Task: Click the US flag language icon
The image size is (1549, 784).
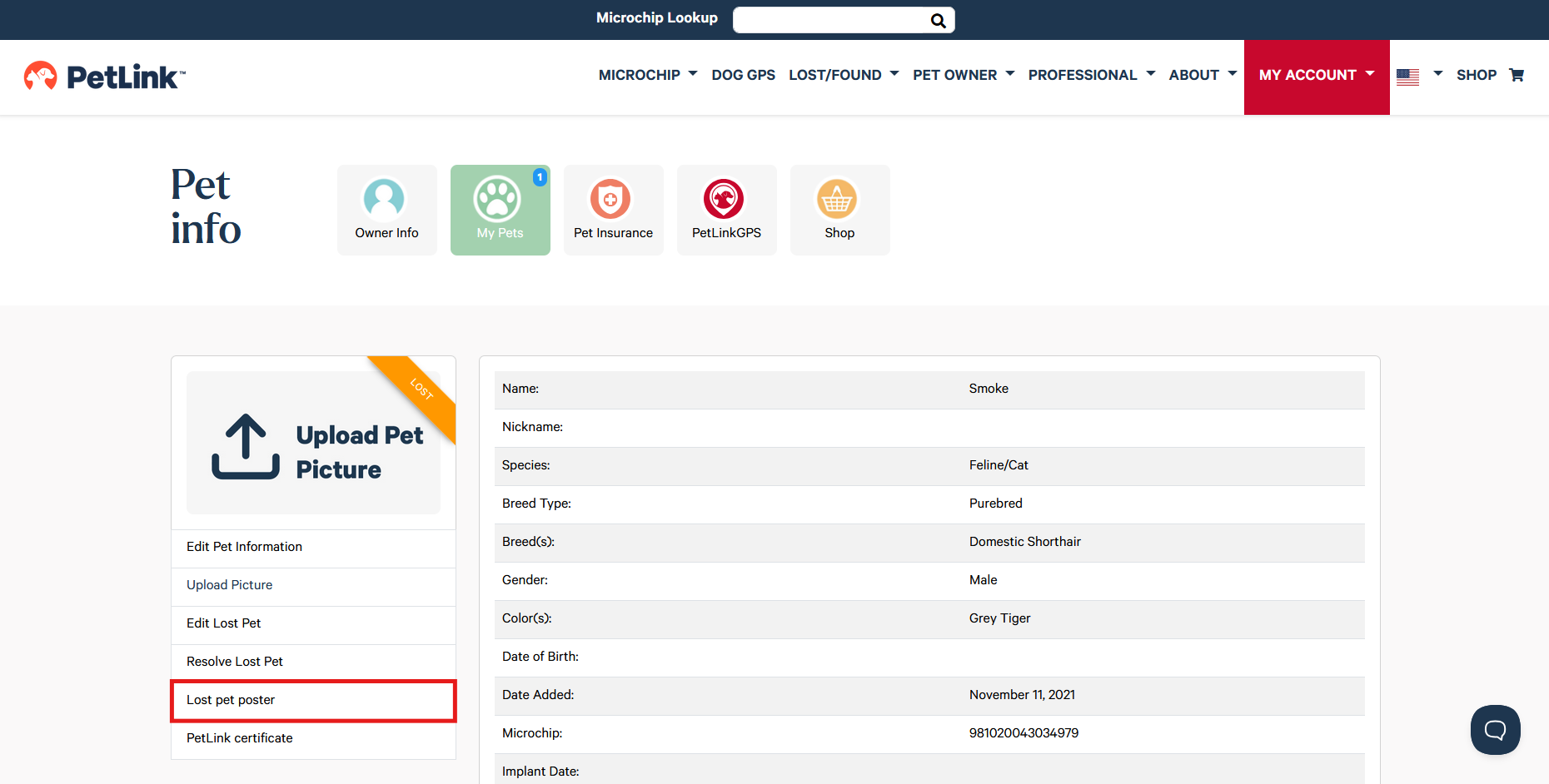Action: pos(1407,77)
